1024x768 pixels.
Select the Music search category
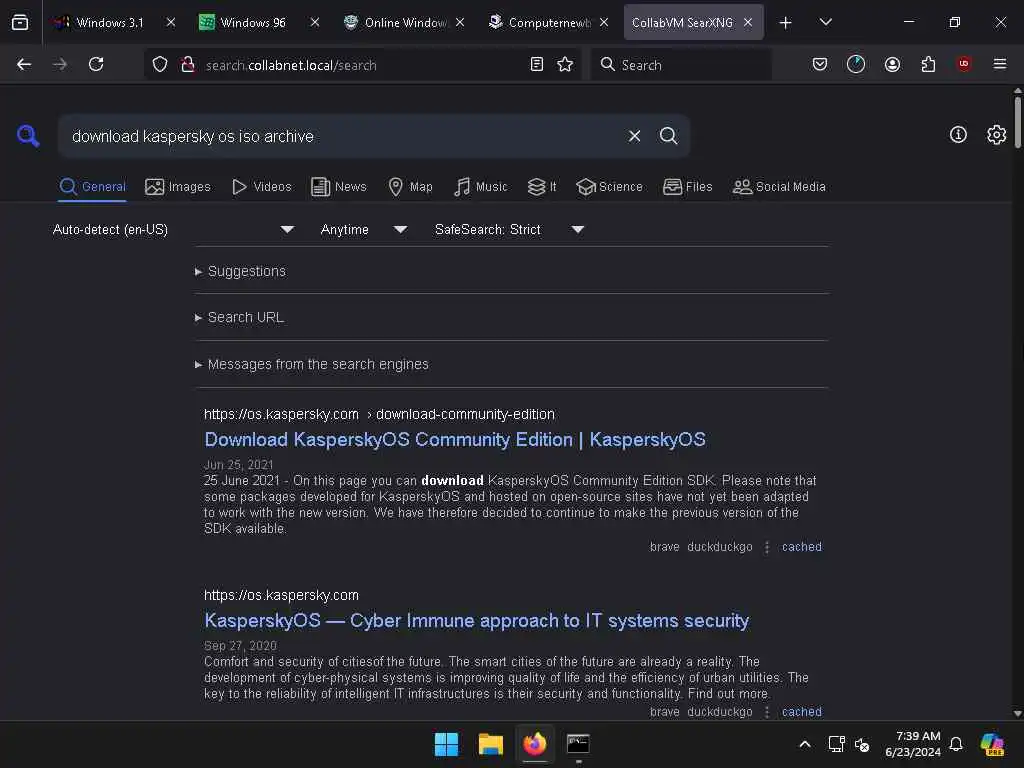point(480,187)
